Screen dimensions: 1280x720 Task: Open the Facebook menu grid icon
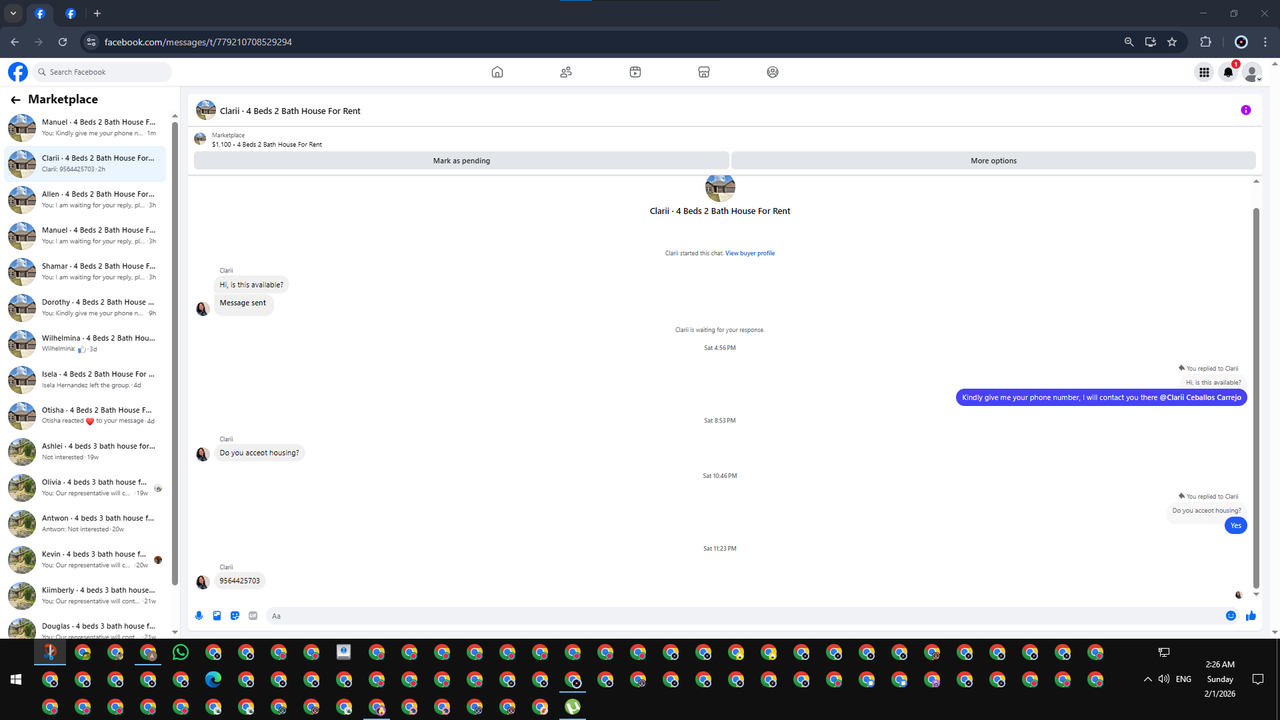click(x=1204, y=72)
